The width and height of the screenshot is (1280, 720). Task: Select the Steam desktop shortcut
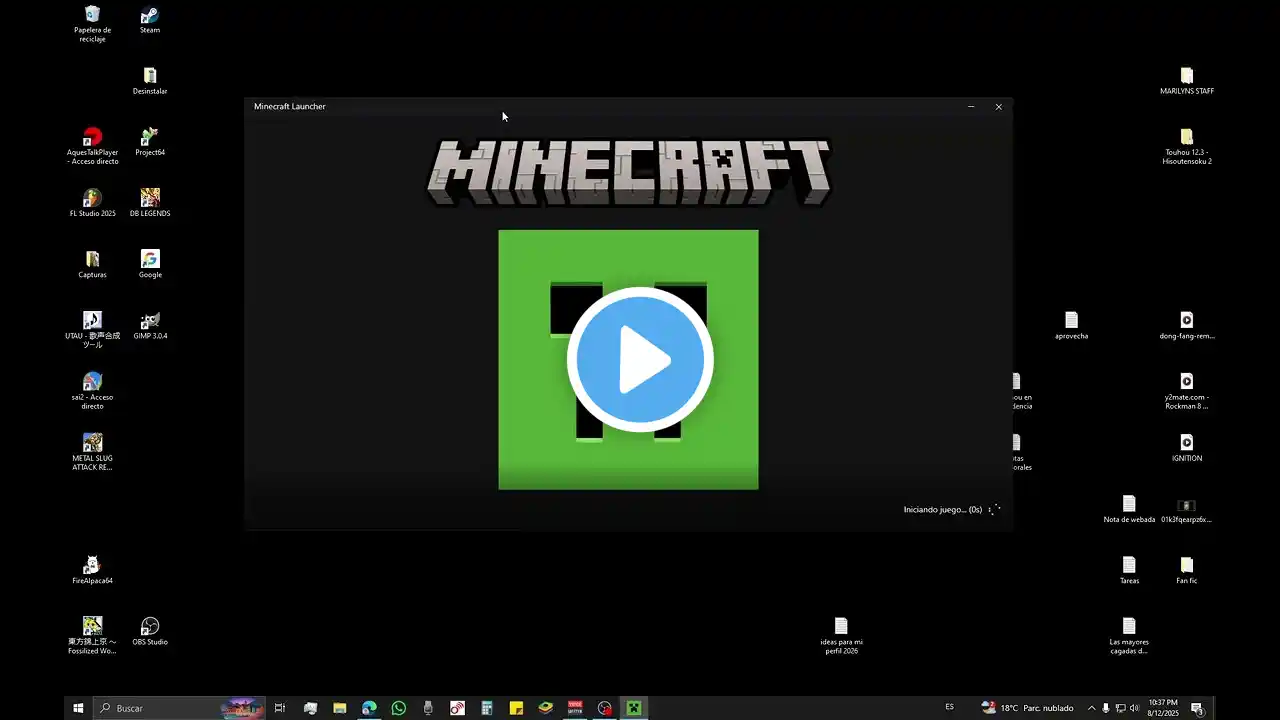coord(150,19)
